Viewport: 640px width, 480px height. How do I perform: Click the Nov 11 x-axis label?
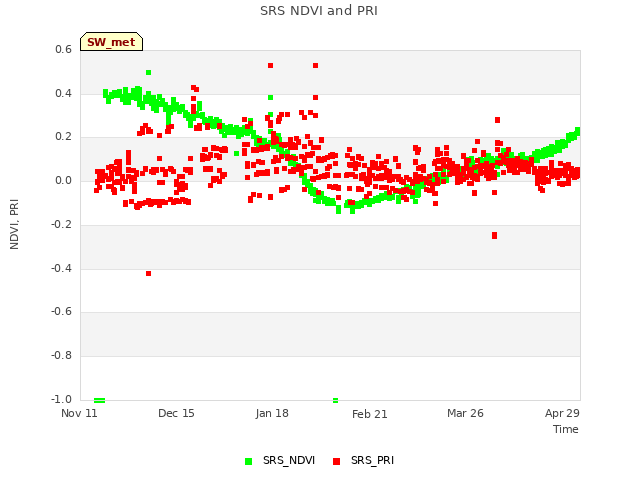pos(79,413)
